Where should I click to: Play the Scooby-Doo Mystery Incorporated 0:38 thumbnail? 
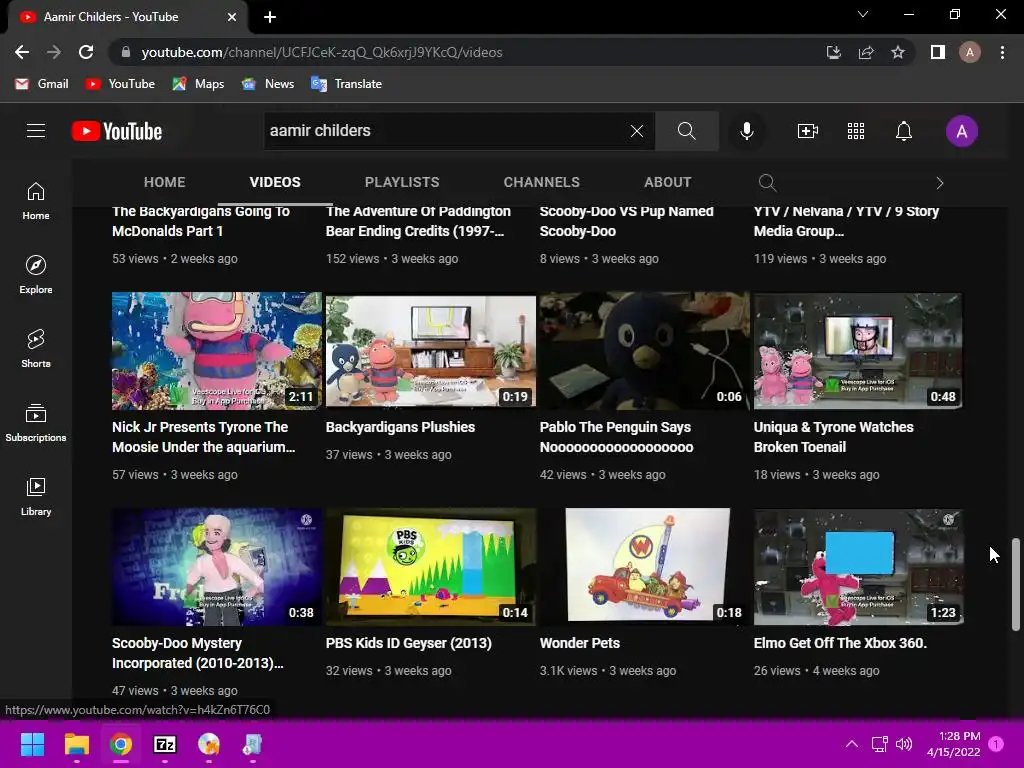[217, 567]
